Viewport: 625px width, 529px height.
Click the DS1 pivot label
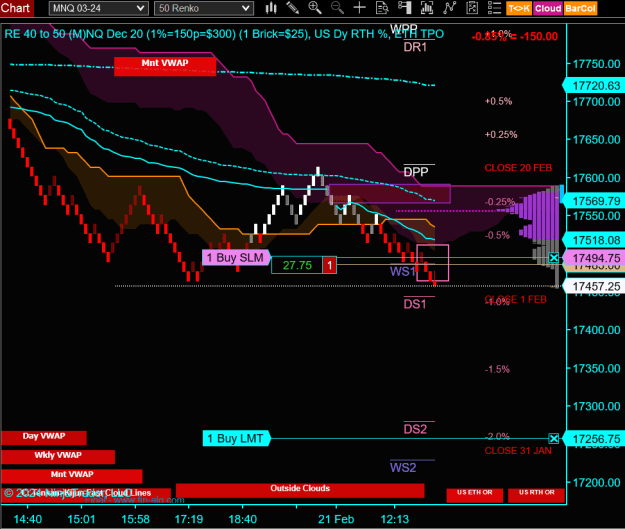click(415, 305)
